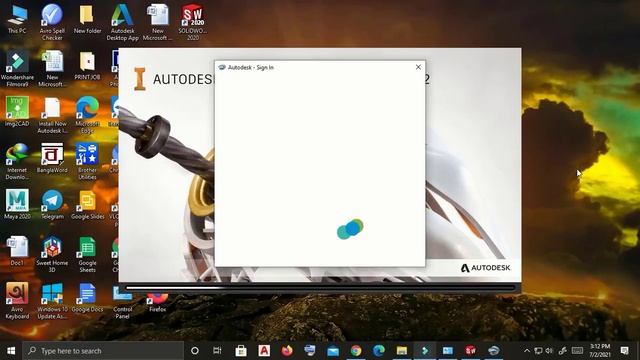The height and width of the screenshot is (360, 640).
Task: Open Microsoft Edge from the taskbar
Action: coord(379,351)
